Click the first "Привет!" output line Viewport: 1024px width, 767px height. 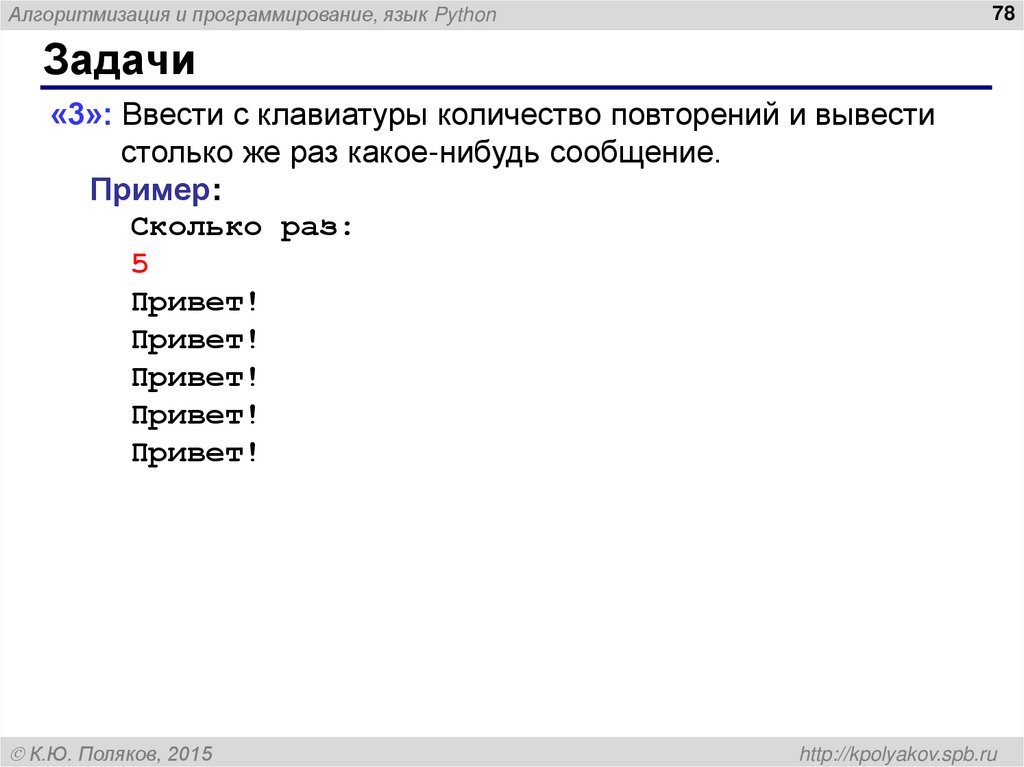click(x=193, y=301)
